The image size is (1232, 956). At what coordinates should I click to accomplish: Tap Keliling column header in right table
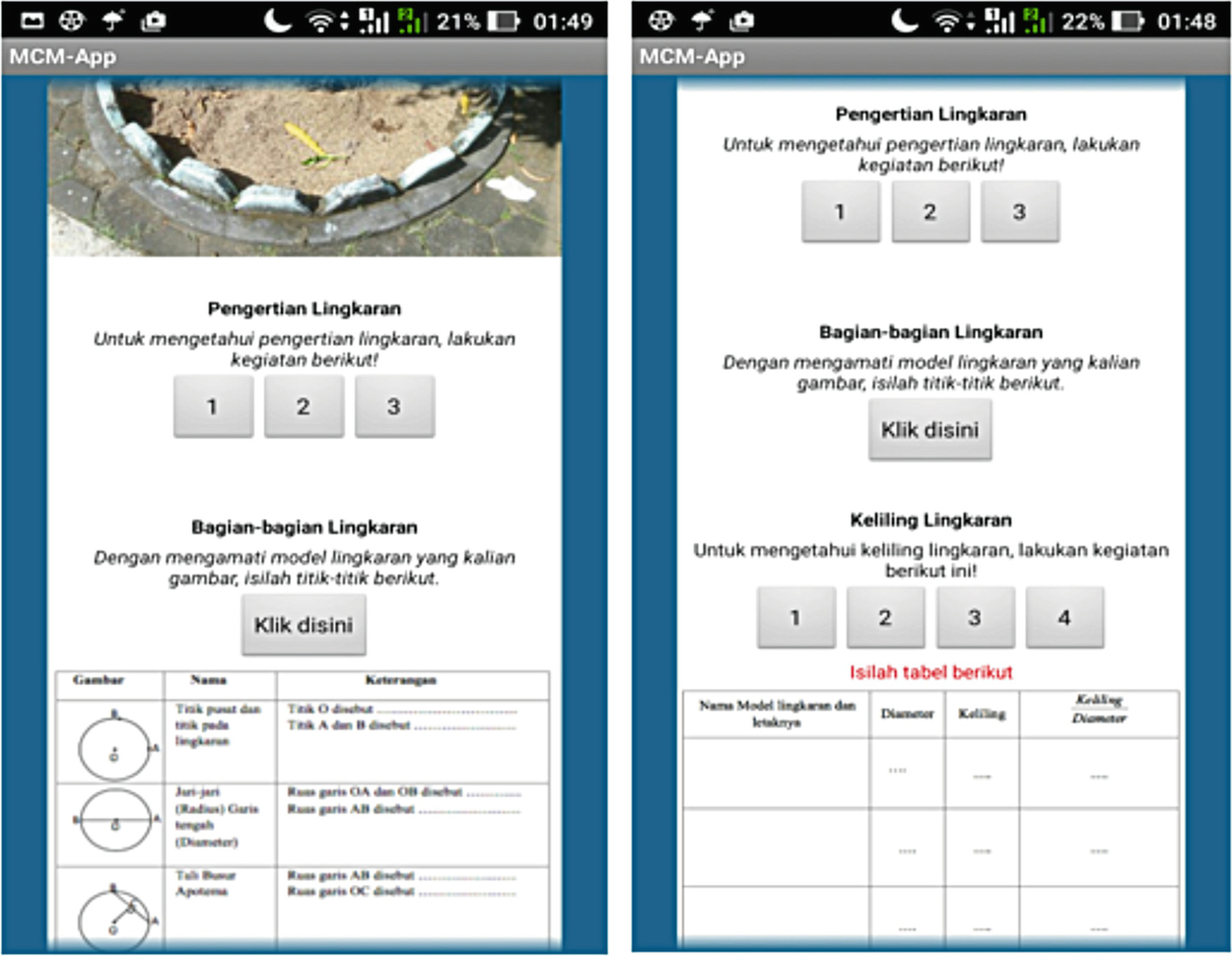[x=982, y=714]
